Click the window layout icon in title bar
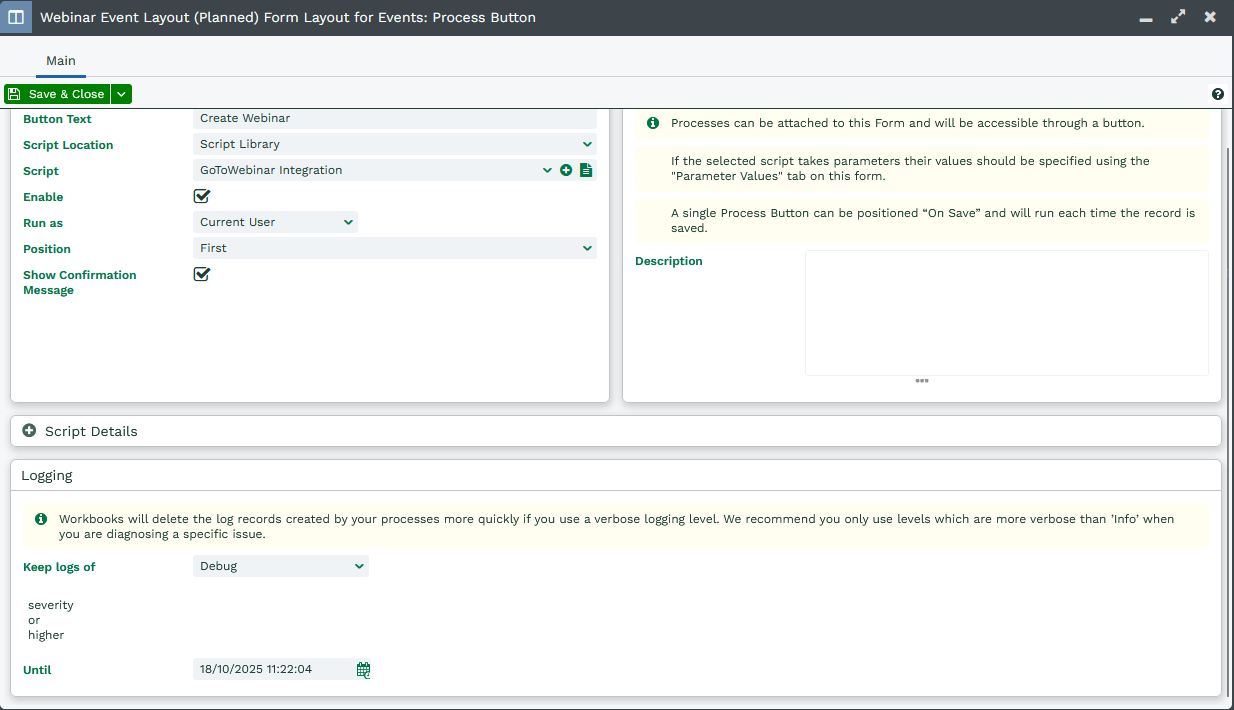The height and width of the screenshot is (710, 1234). (17, 17)
